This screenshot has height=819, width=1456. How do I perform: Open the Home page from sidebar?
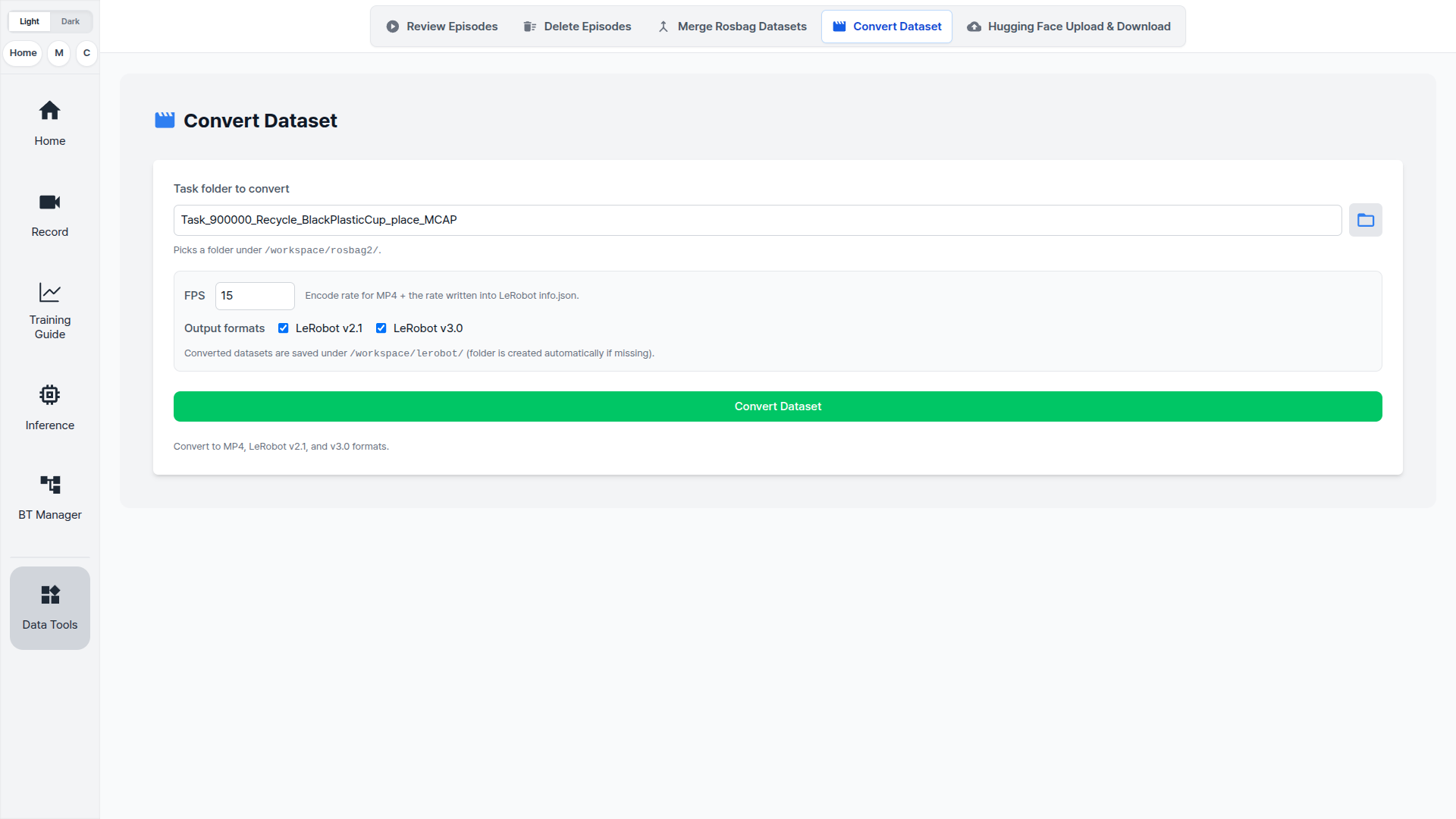[x=50, y=124]
